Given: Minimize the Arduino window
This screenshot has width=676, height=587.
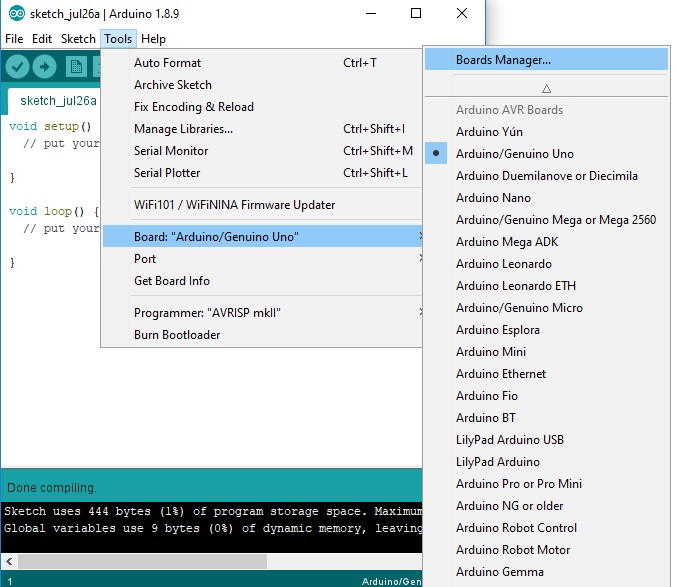Looking at the screenshot, I should tap(371, 13).
